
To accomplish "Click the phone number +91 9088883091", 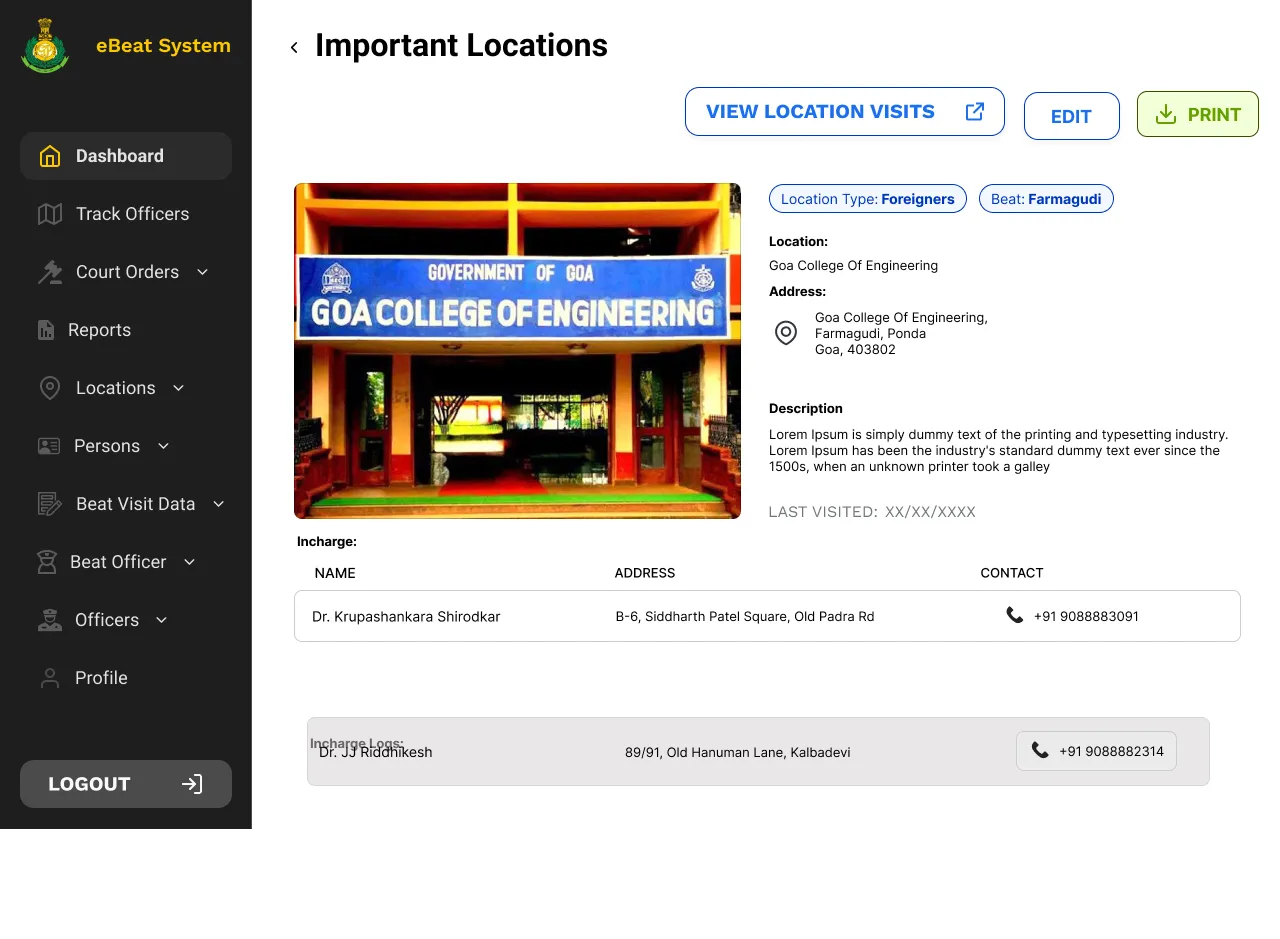I will [1086, 617].
